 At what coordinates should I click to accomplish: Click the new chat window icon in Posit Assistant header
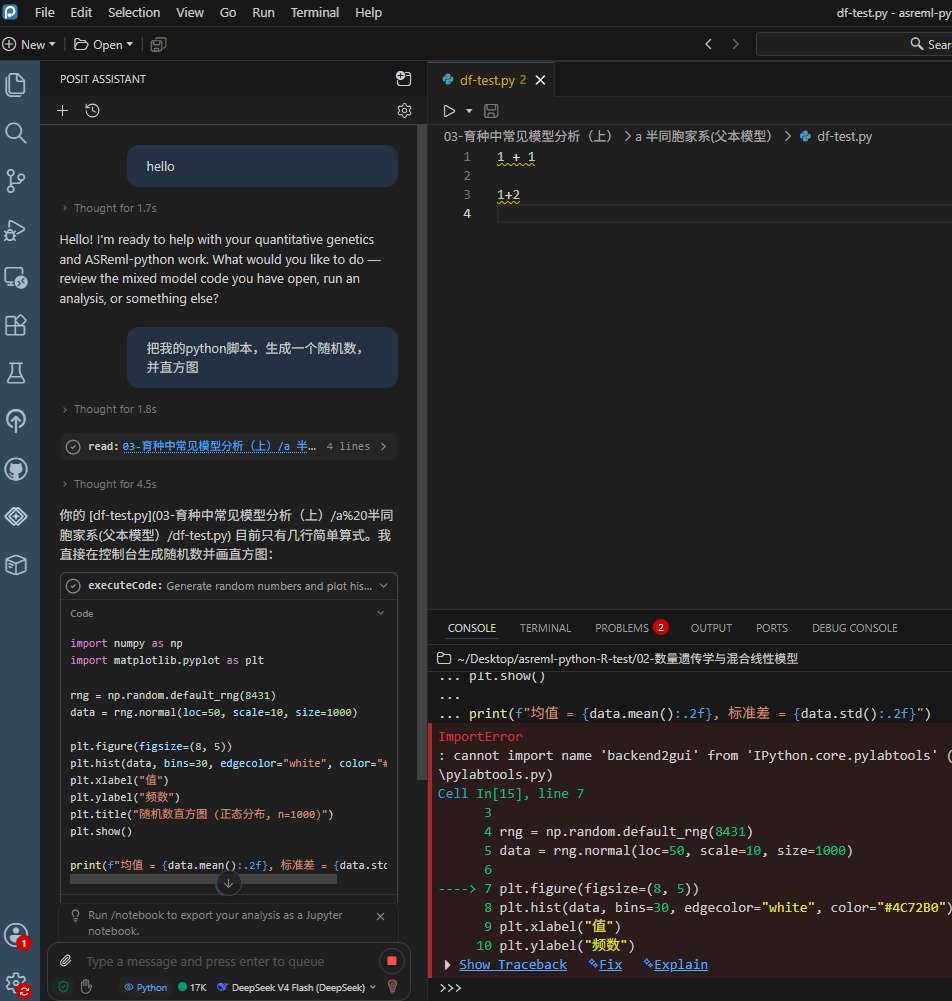tap(404, 79)
